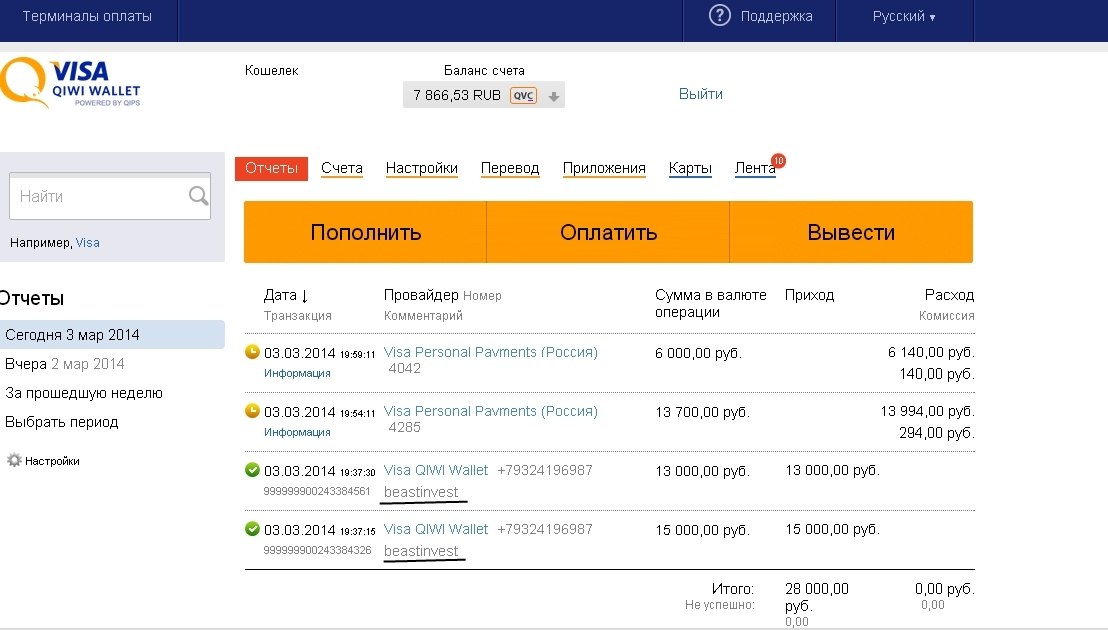Open Visa Personal Payments 4042 provider link

click(x=490, y=352)
